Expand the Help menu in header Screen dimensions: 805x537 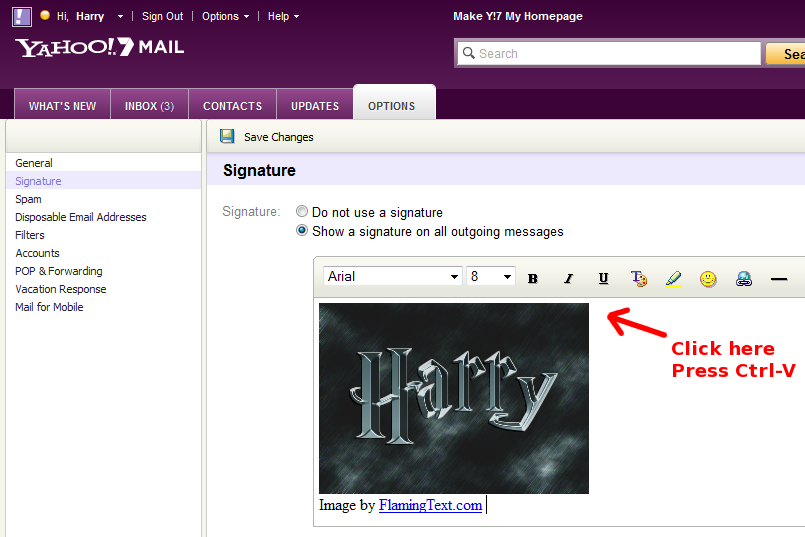tap(283, 16)
